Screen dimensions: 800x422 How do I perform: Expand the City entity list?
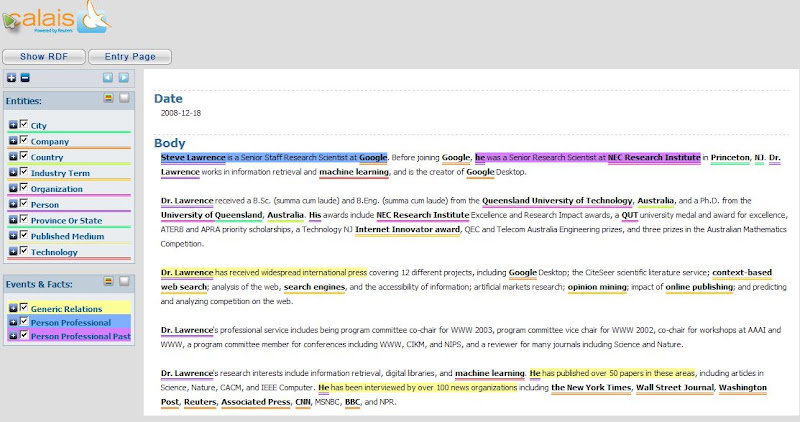(x=13, y=125)
